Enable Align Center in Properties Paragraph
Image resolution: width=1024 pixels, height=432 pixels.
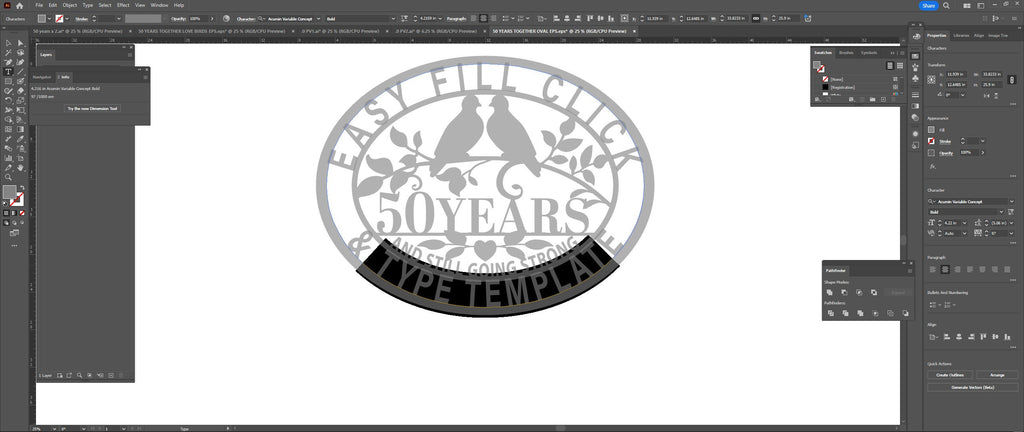pyautogui.click(x=945, y=270)
